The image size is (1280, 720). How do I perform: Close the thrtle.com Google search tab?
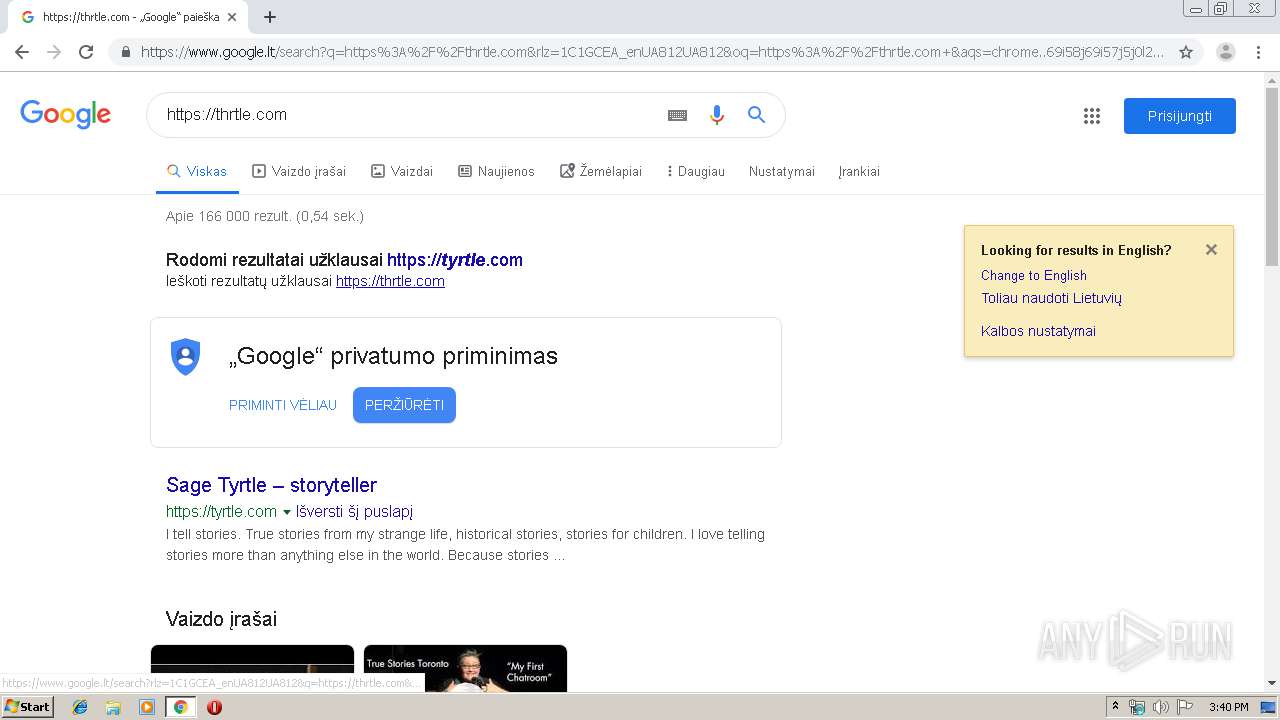[x=232, y=17]
